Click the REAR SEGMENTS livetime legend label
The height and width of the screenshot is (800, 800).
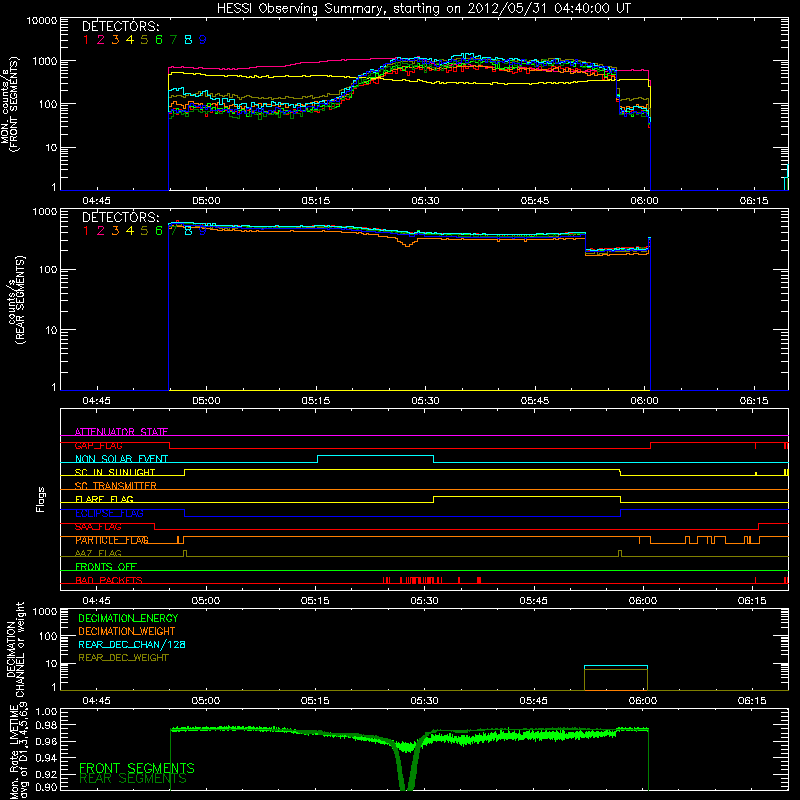pos(133,779)
